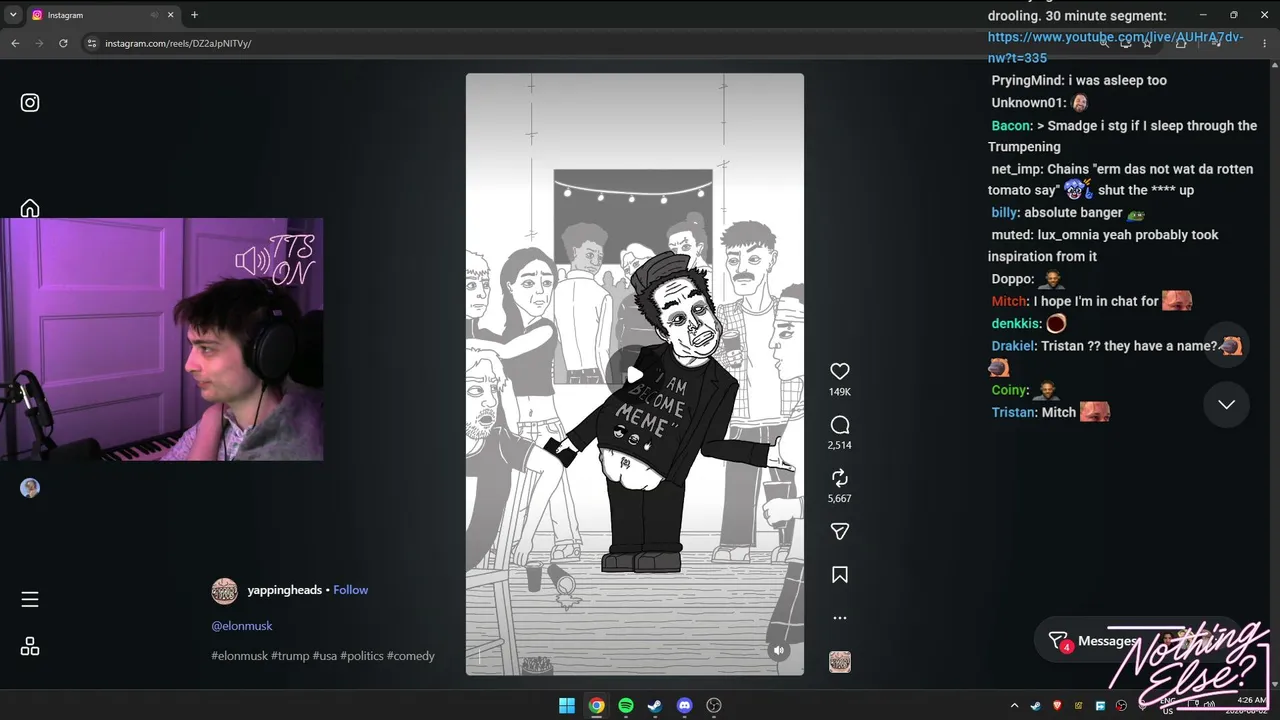Open the #trump hashtag

click(290, 656)
